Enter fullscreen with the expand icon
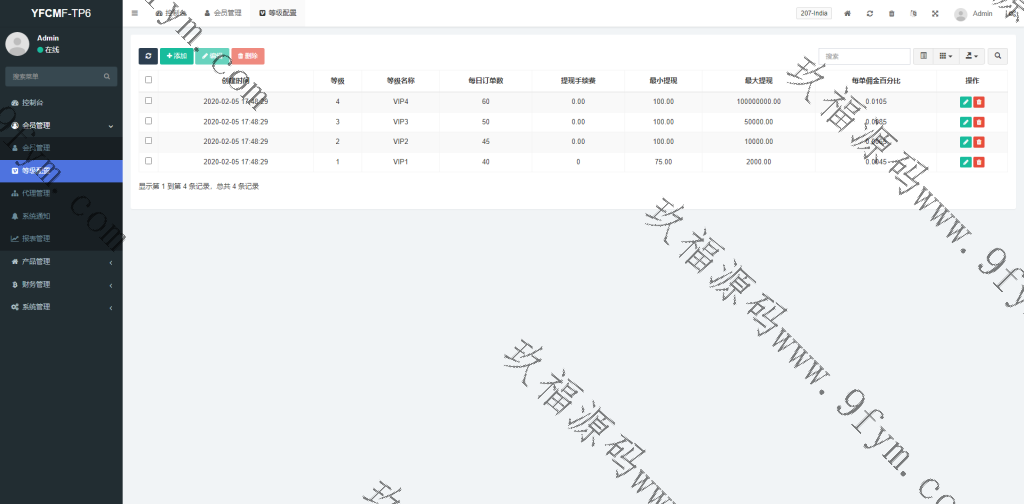 point(935,14)
